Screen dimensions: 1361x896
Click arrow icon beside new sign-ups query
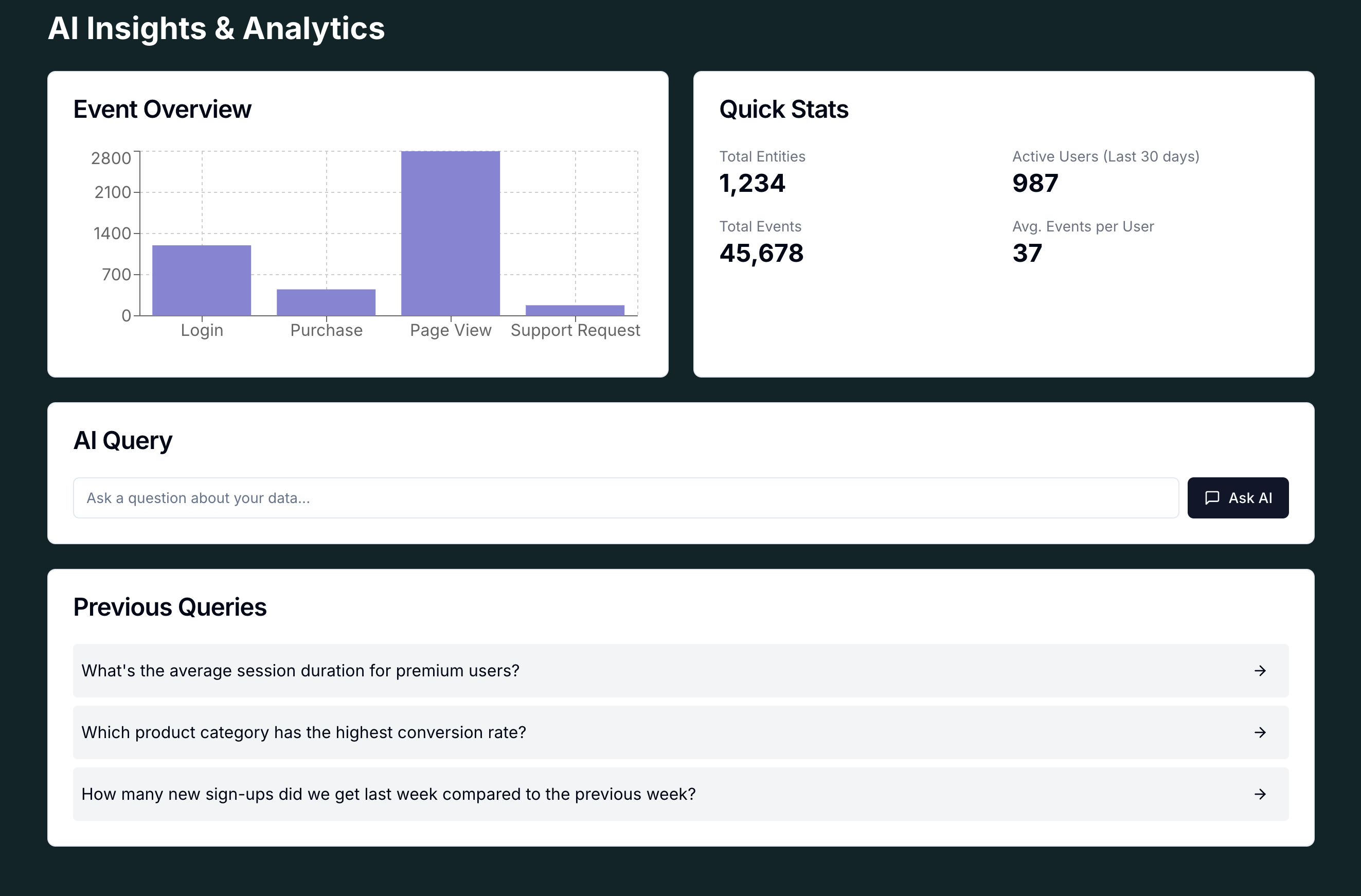[x=1260, y=794]
